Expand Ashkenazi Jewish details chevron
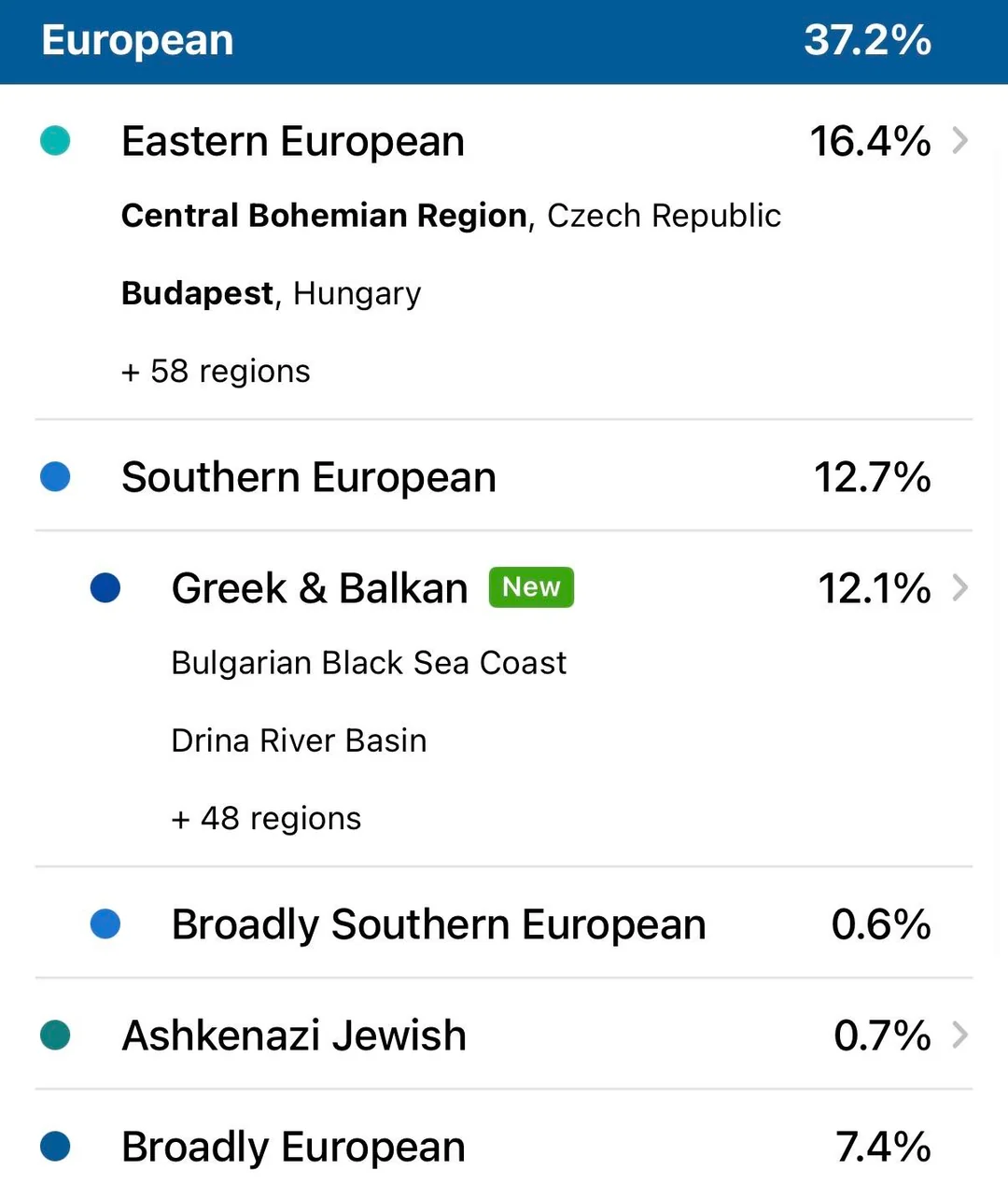Image resolution: width=1008 pixels, height=1198 pixels. (959, 1036)
